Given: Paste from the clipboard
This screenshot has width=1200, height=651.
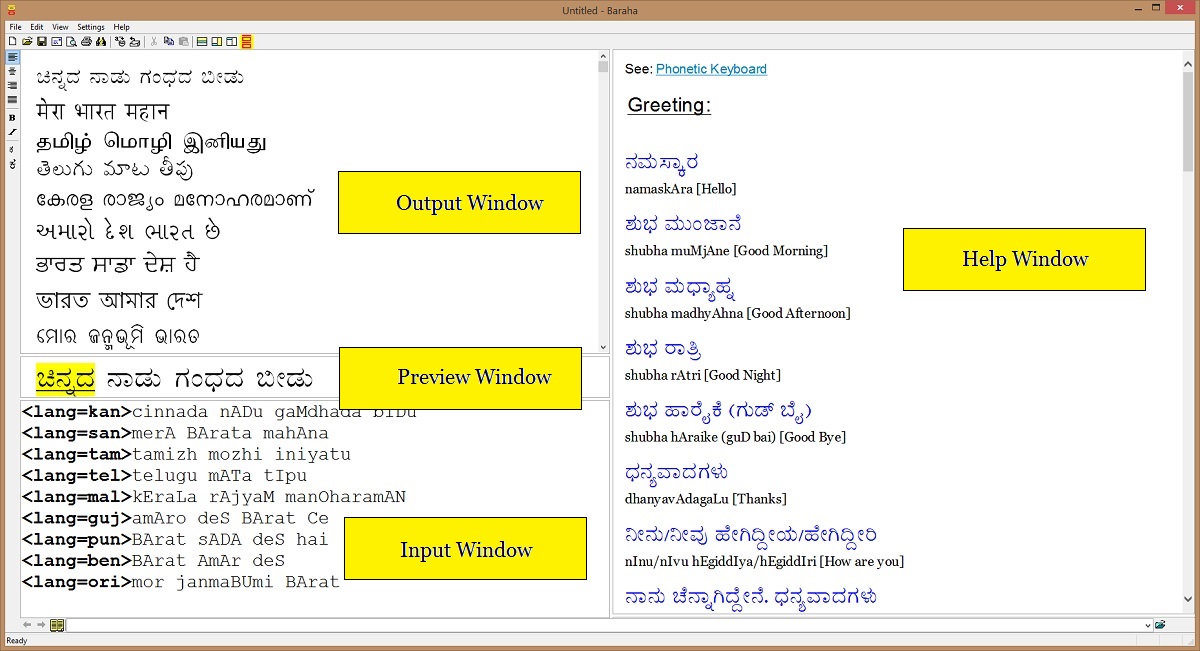Looking at the screenshot, I should point(184,41).
